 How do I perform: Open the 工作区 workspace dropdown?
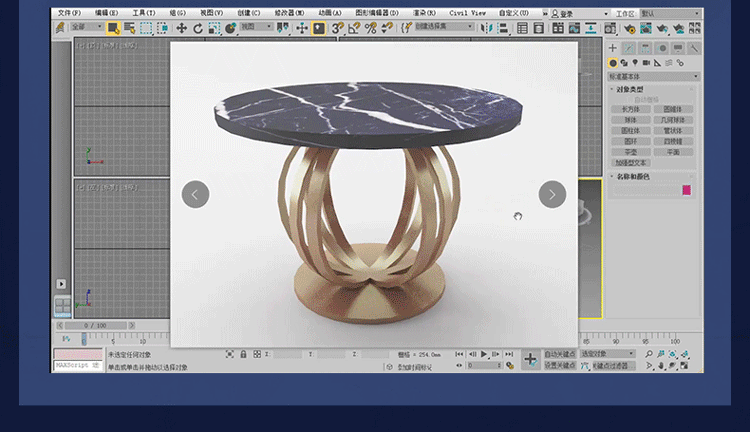671,13
